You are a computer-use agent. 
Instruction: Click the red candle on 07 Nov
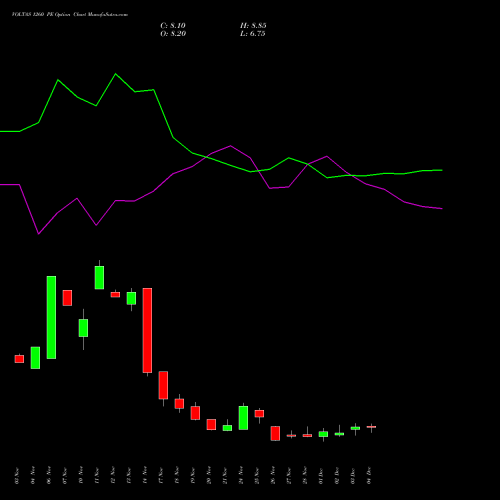[x=67, y=298]
